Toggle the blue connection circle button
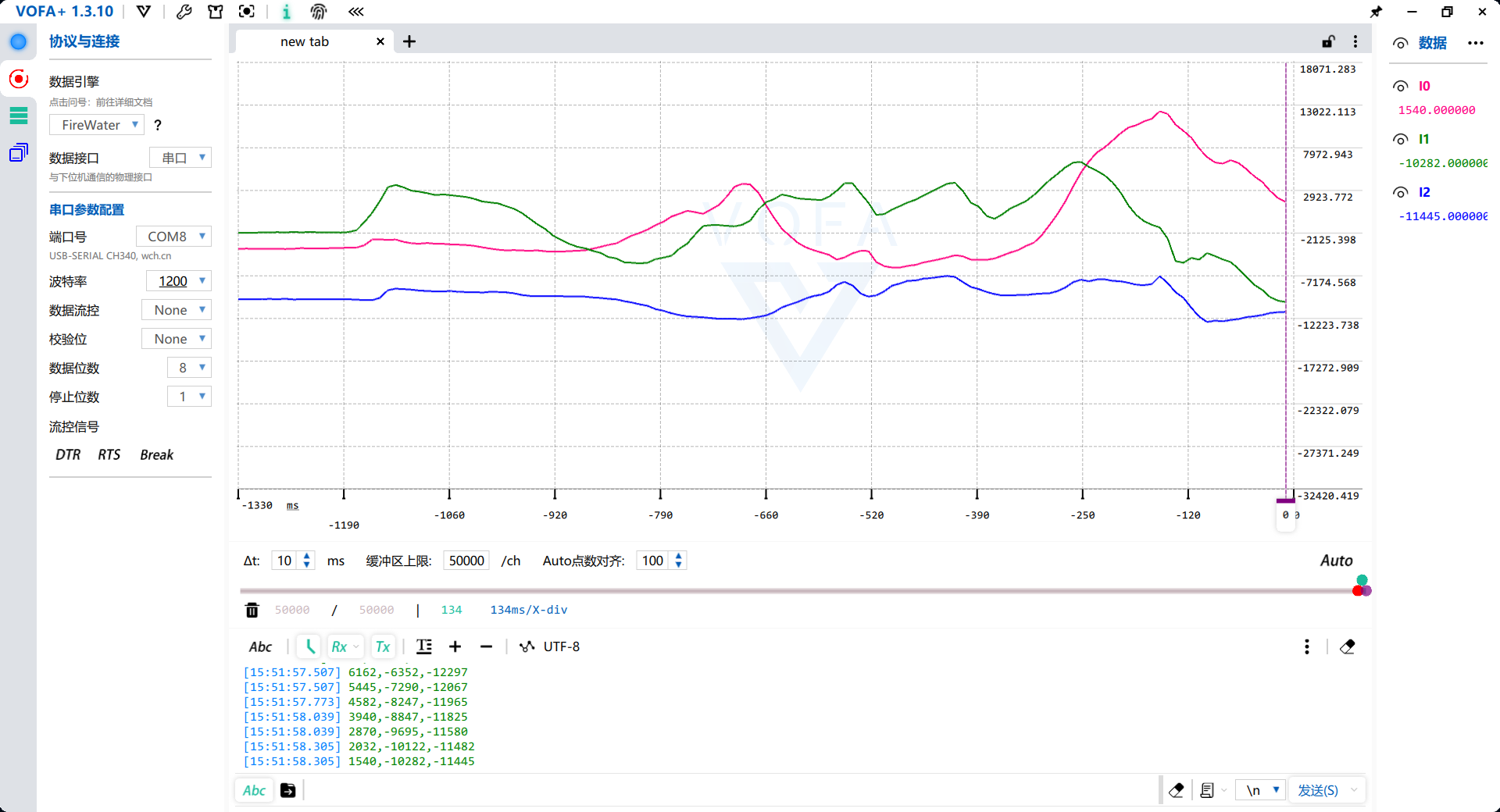Screen dimensions: 1500x812 pyautogui.click(x=19, y=41)
